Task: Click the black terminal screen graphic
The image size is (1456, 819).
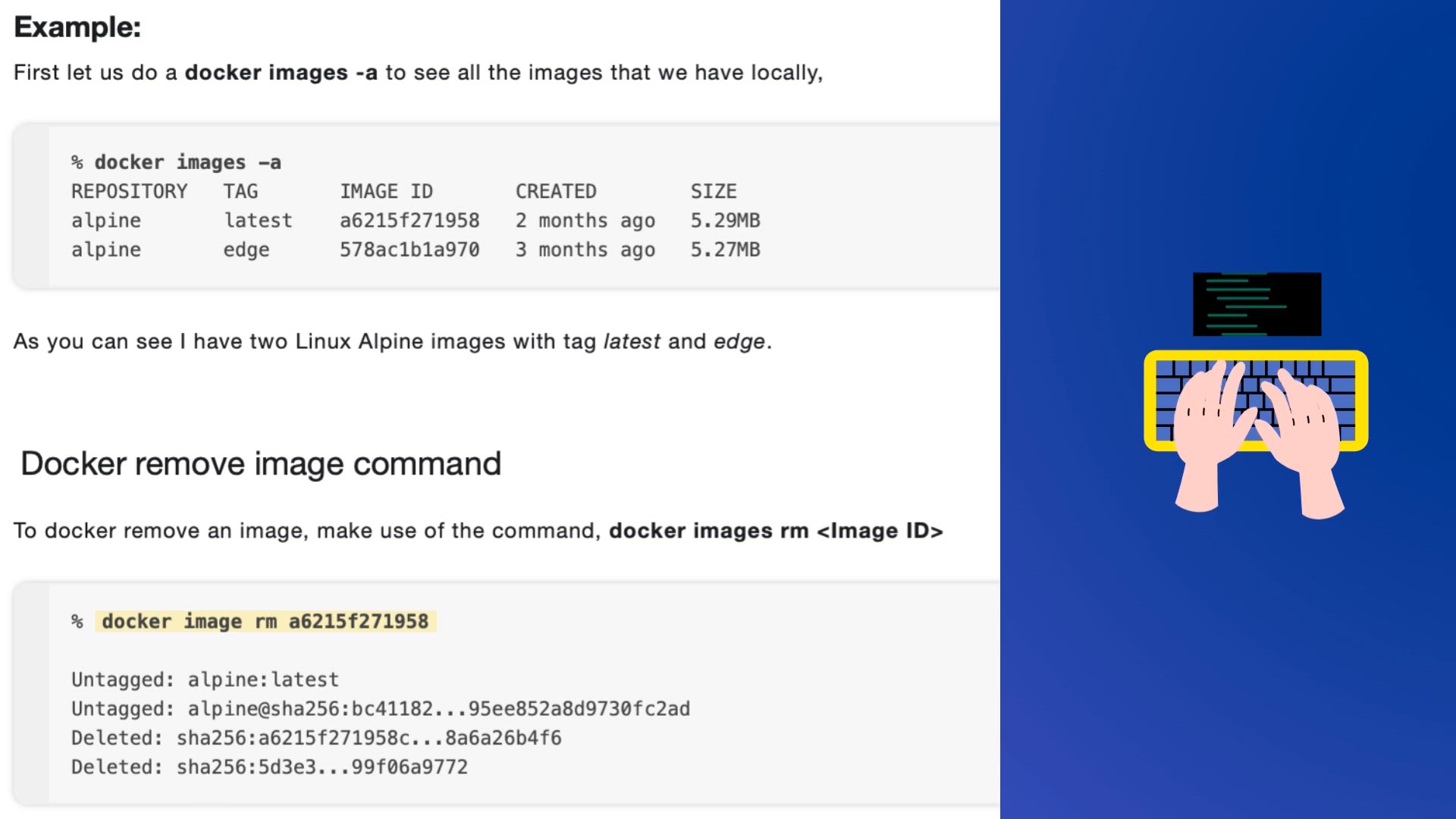Action: (1257, 303)
